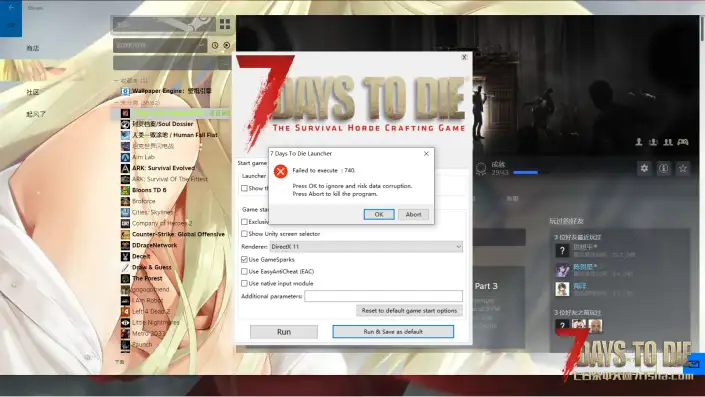Click the ready-to-play circle icon
The height and width of the screenshot is (397, 705).
(x=227, y=45)
